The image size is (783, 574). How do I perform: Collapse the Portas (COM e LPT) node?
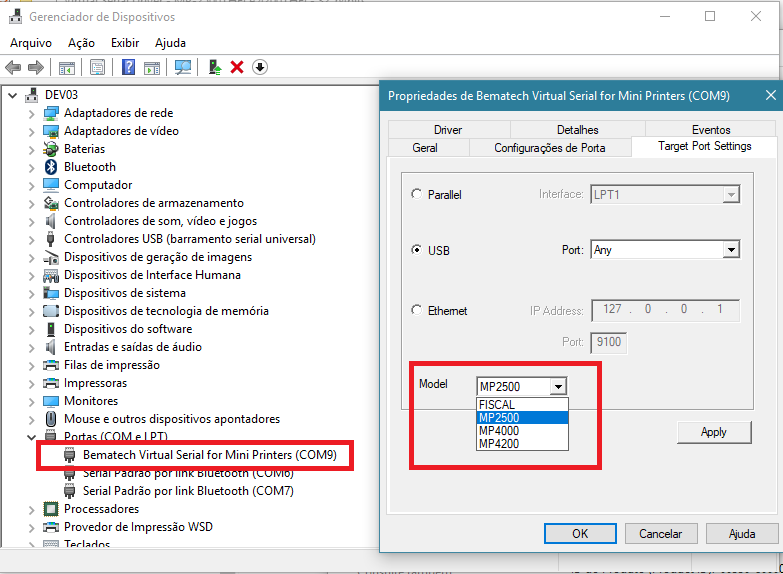coord(31,438)
